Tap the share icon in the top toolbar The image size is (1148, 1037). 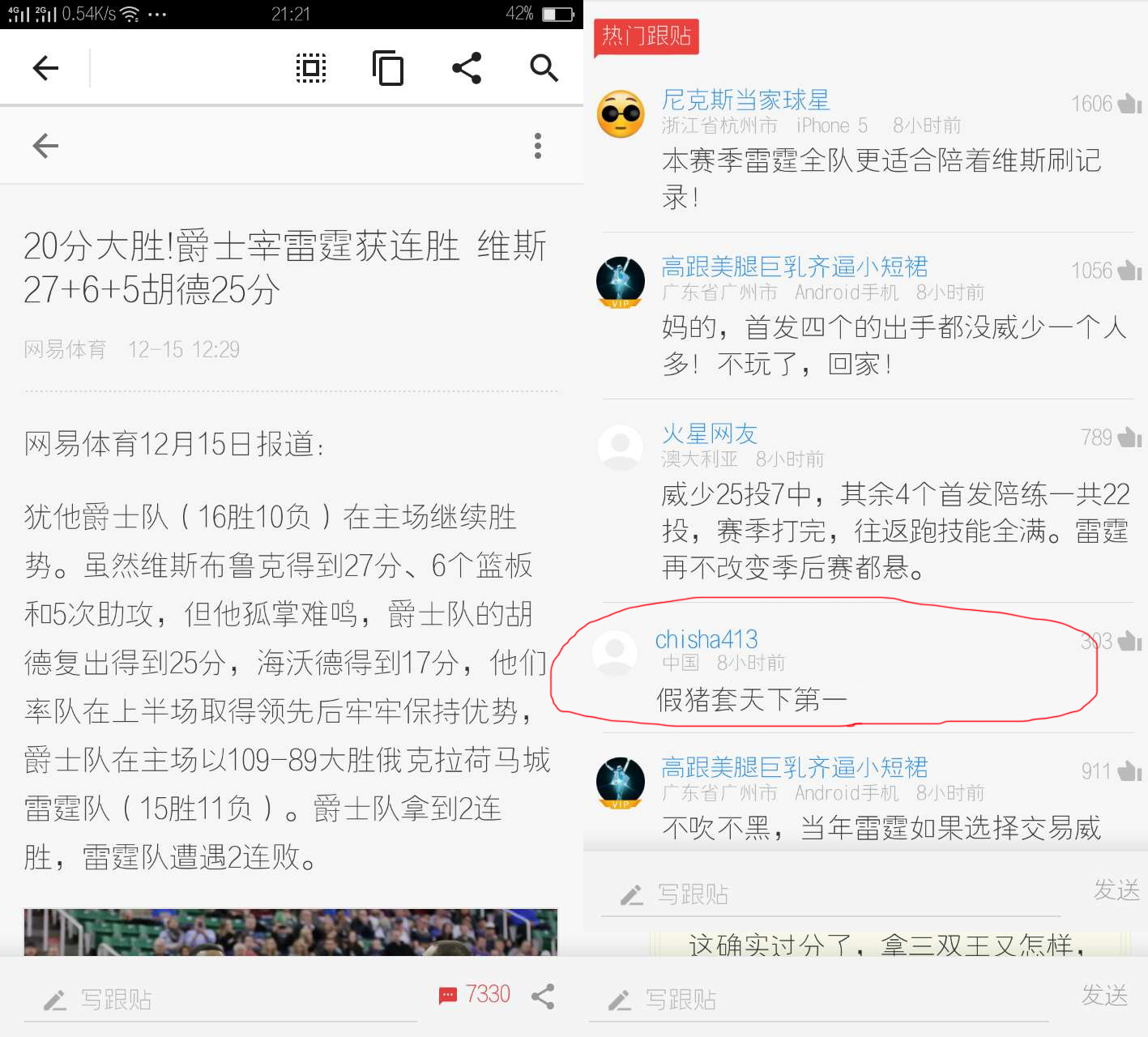click(467, 68)
